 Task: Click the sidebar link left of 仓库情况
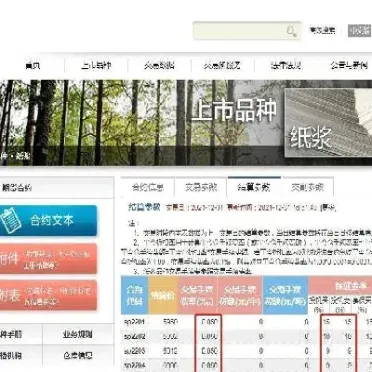pyautogui.click(x=11, y=355)
